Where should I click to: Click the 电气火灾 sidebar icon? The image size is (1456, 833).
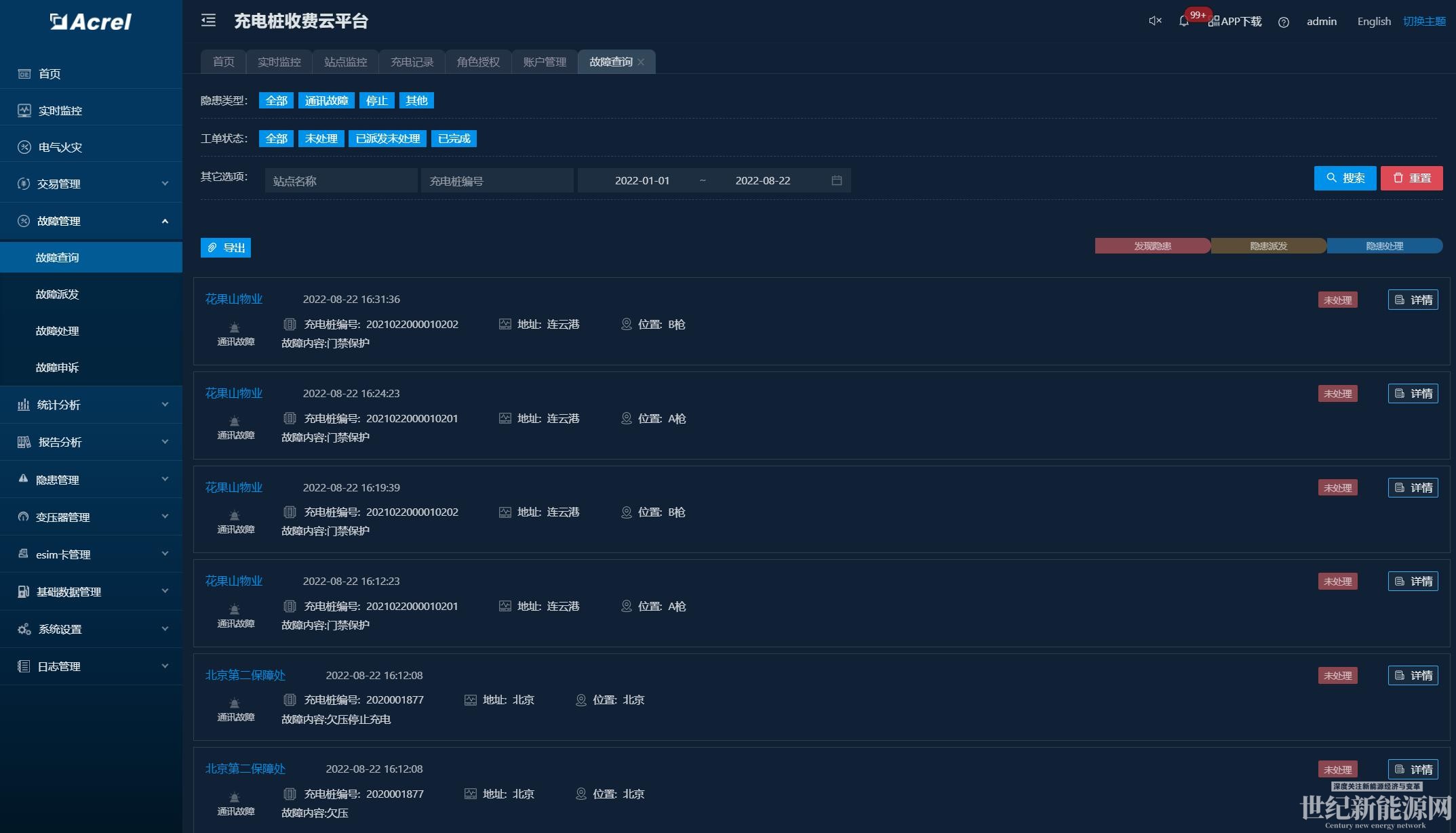(x=24, y=147)
